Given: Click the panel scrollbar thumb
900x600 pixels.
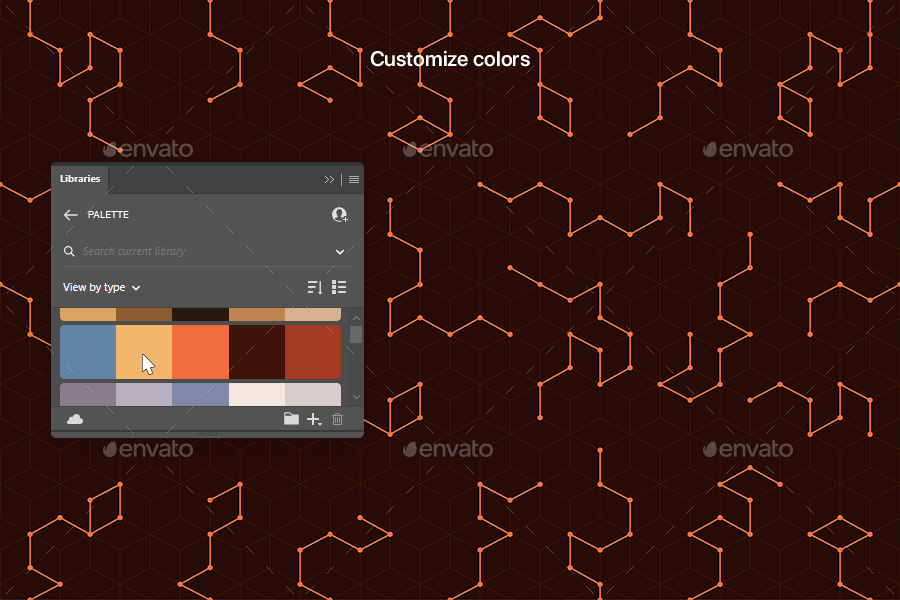Looking at the screenshot, I should click(x=355, y=335).
